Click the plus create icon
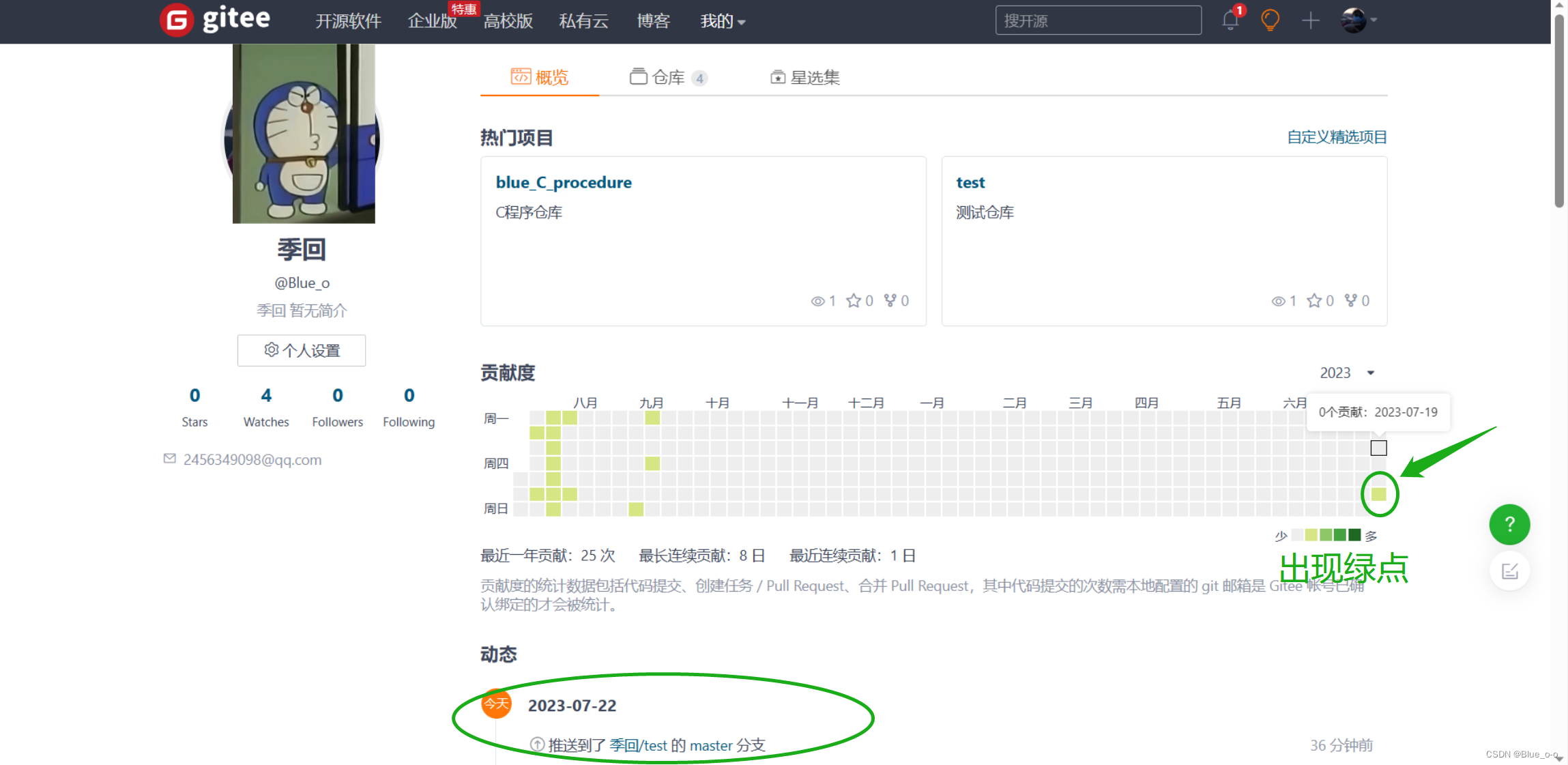This screenshot has height=765, width=1568. tap(1310, 20)
